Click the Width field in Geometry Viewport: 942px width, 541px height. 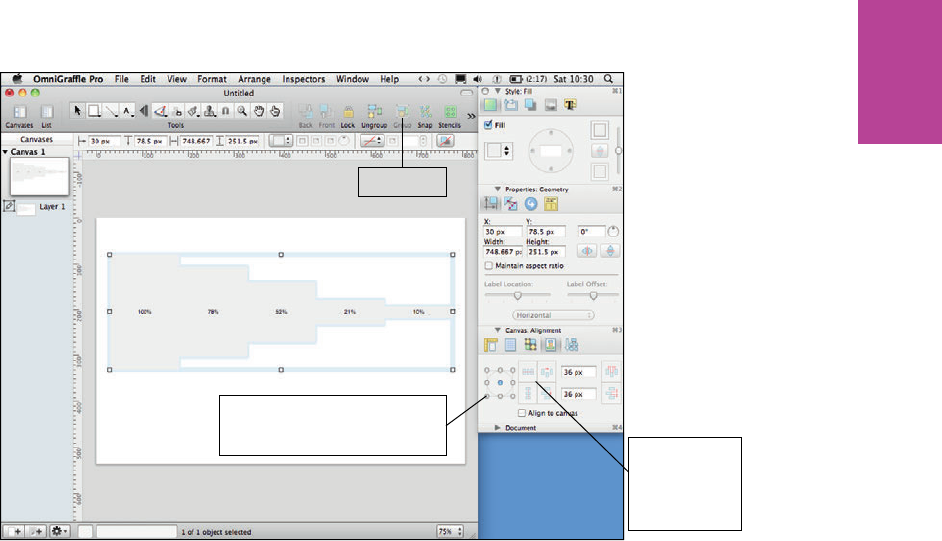[502, 252]
